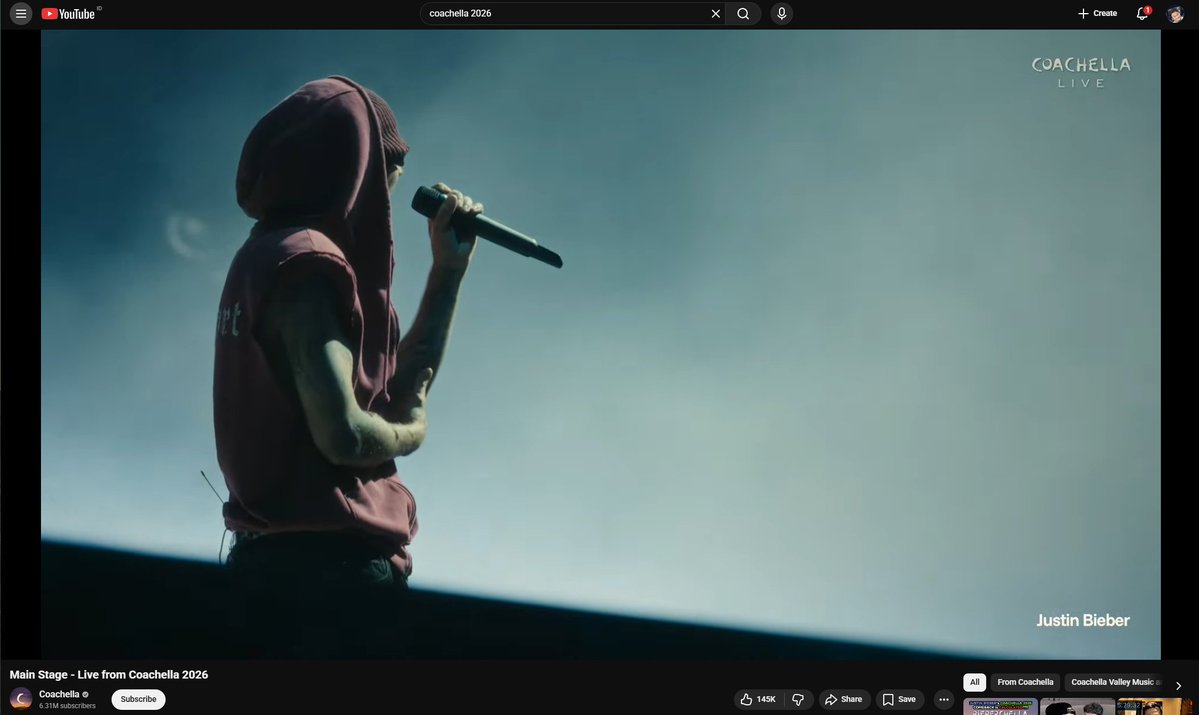Image resolution: width=1199 pixels, height=715 pixels.
Task: Open the notifications bell
Action: (x=1142, y=14)
